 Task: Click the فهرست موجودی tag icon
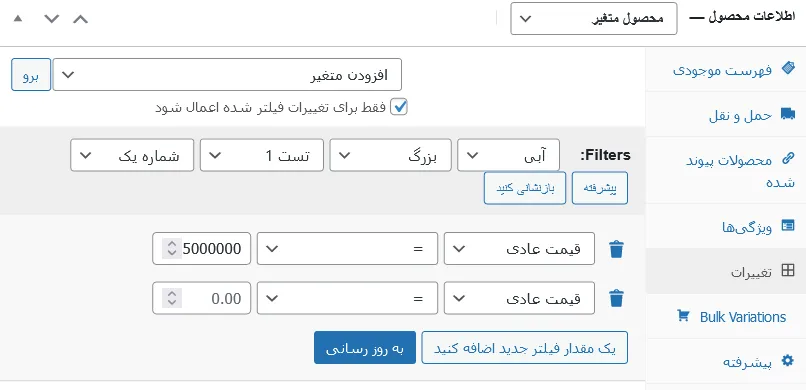coord(787,68)
